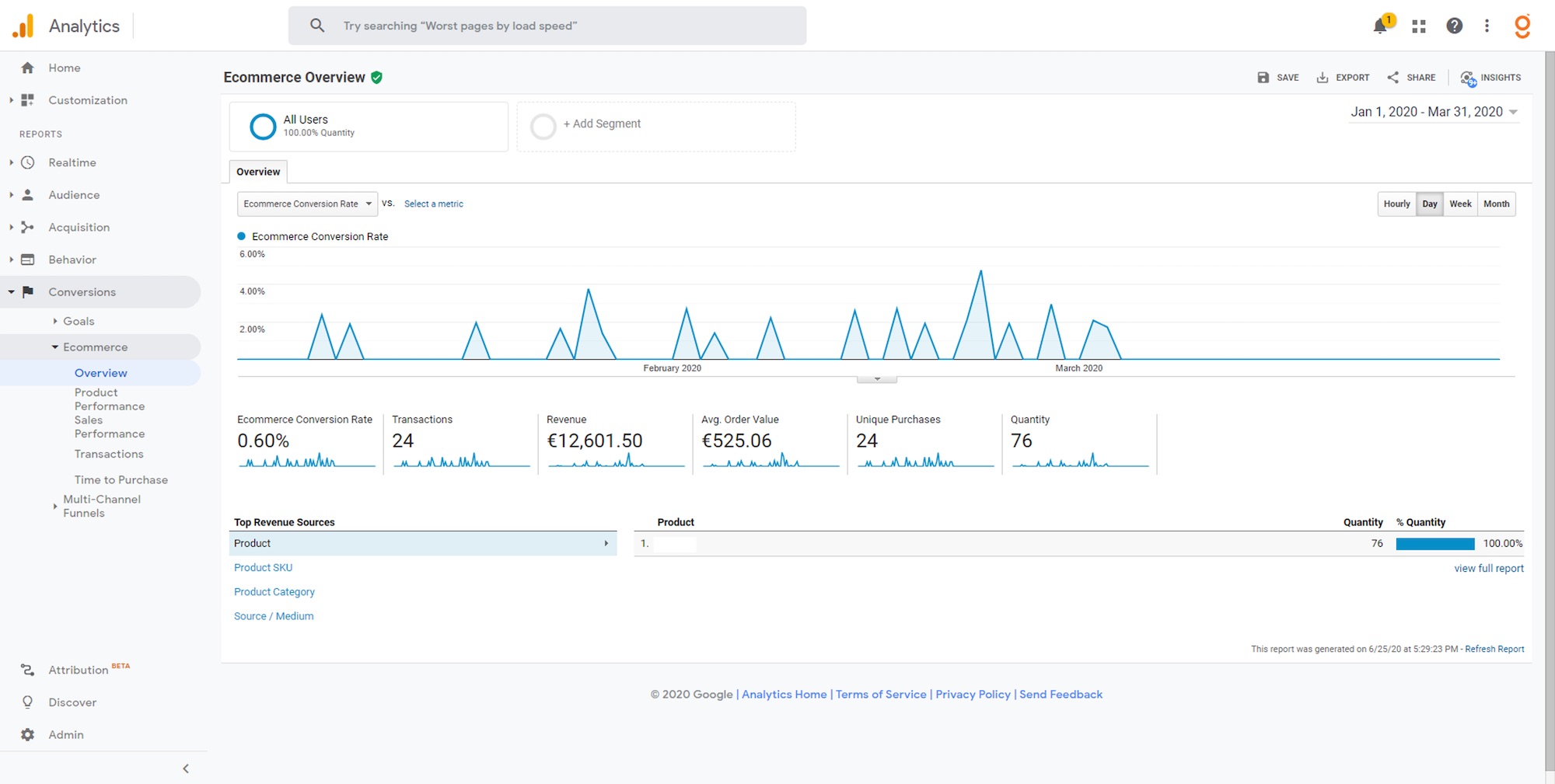1555x784 pixels.
Task: Open Product Performance report
Action: 110,399
